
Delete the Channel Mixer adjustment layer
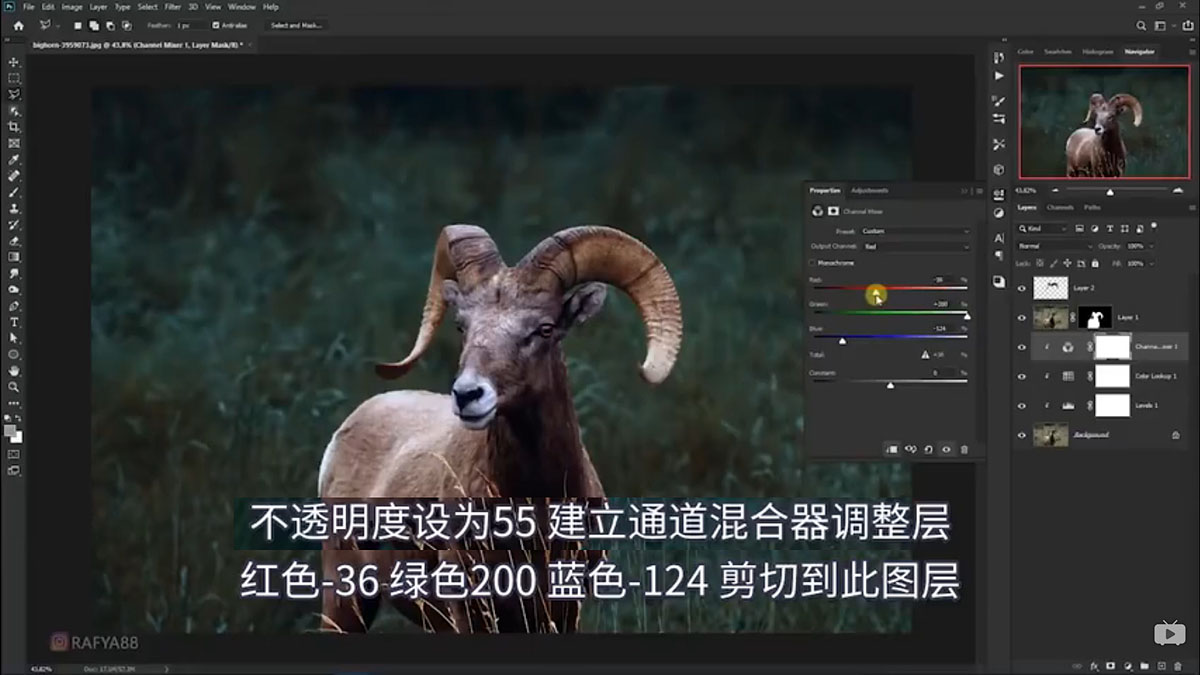(x=964, y=449)
